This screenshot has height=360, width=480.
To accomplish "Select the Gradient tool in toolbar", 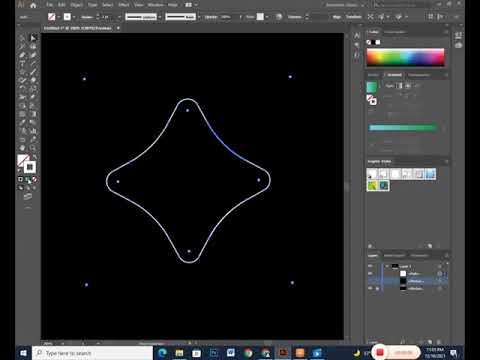I will point(33,114).
